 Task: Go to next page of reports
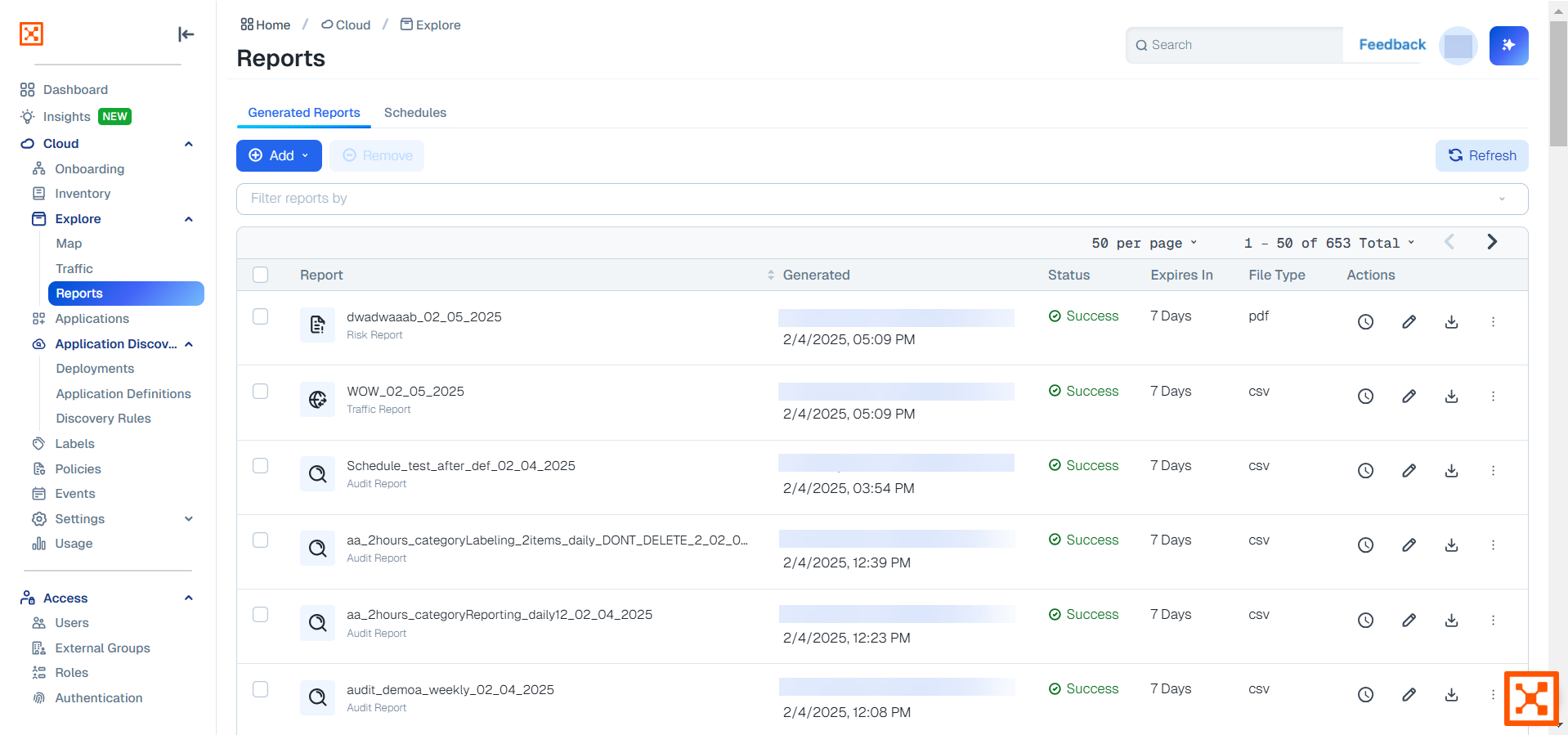1492,242
